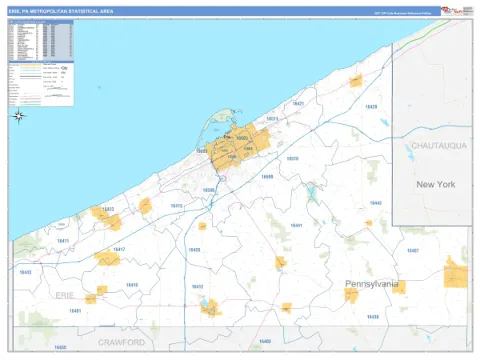Click ZIP code label 16407

pos(413,250)
